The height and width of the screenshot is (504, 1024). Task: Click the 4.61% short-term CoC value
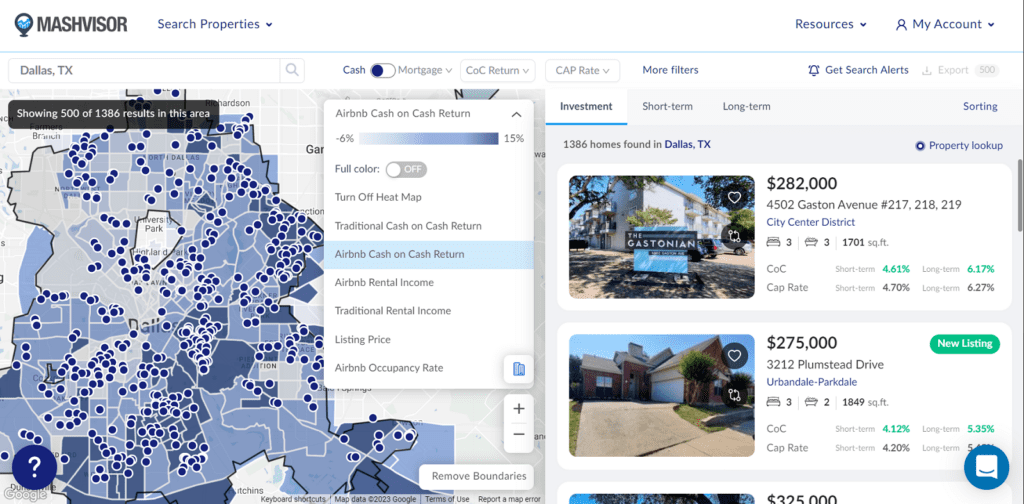click(x=896, y=269)
